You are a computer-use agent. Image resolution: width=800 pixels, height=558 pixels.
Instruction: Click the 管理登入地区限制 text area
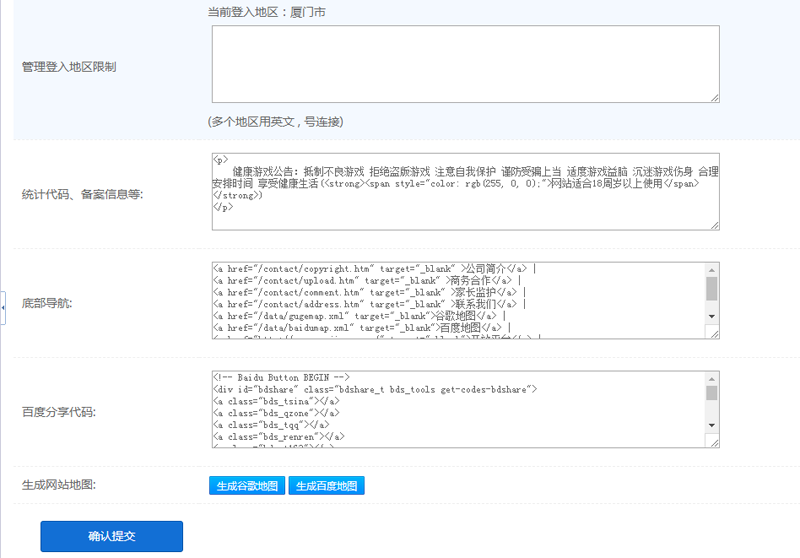tap(465, 64)
